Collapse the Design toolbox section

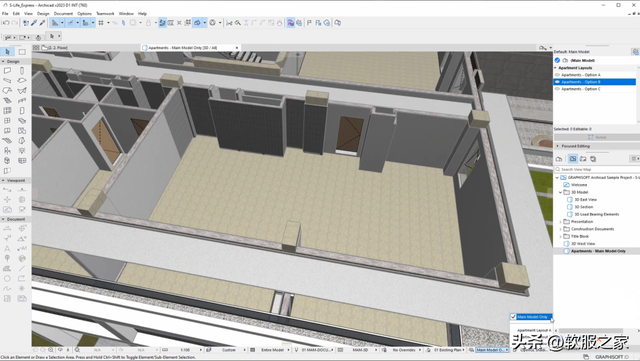click(x=3, y=61)
